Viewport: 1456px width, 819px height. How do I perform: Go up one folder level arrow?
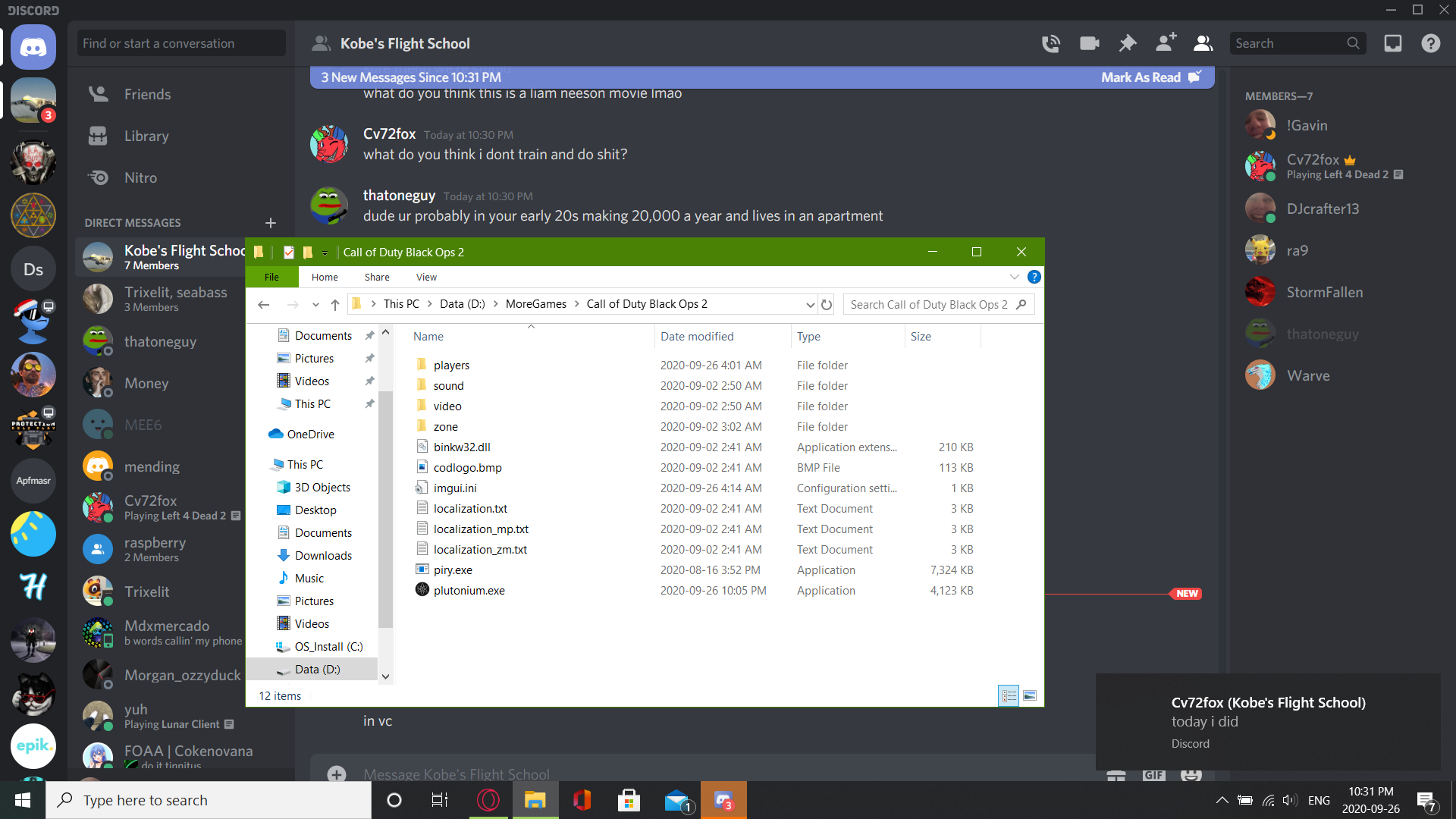click(334, 304)
